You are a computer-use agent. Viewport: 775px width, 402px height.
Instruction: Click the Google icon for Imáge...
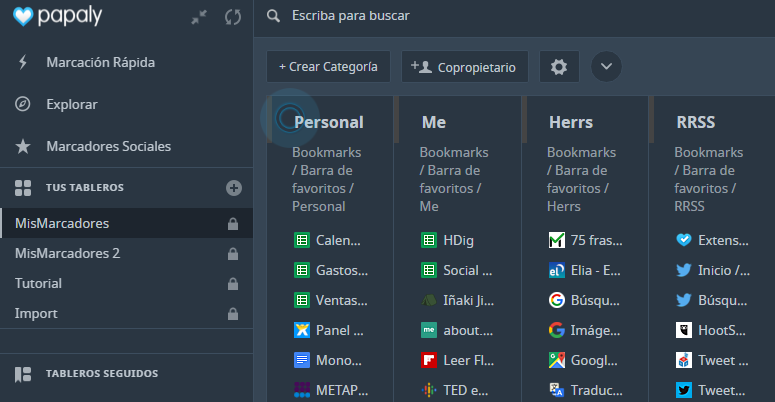tap(557, 330)
